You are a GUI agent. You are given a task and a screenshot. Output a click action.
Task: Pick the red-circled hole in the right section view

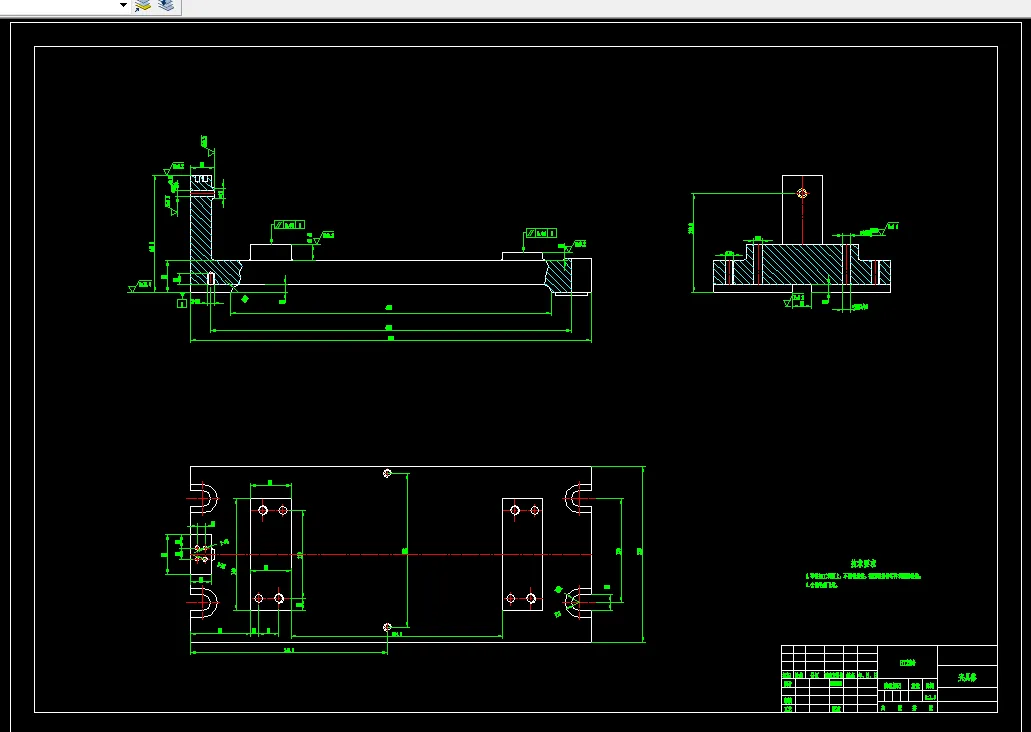pos(802,193)
